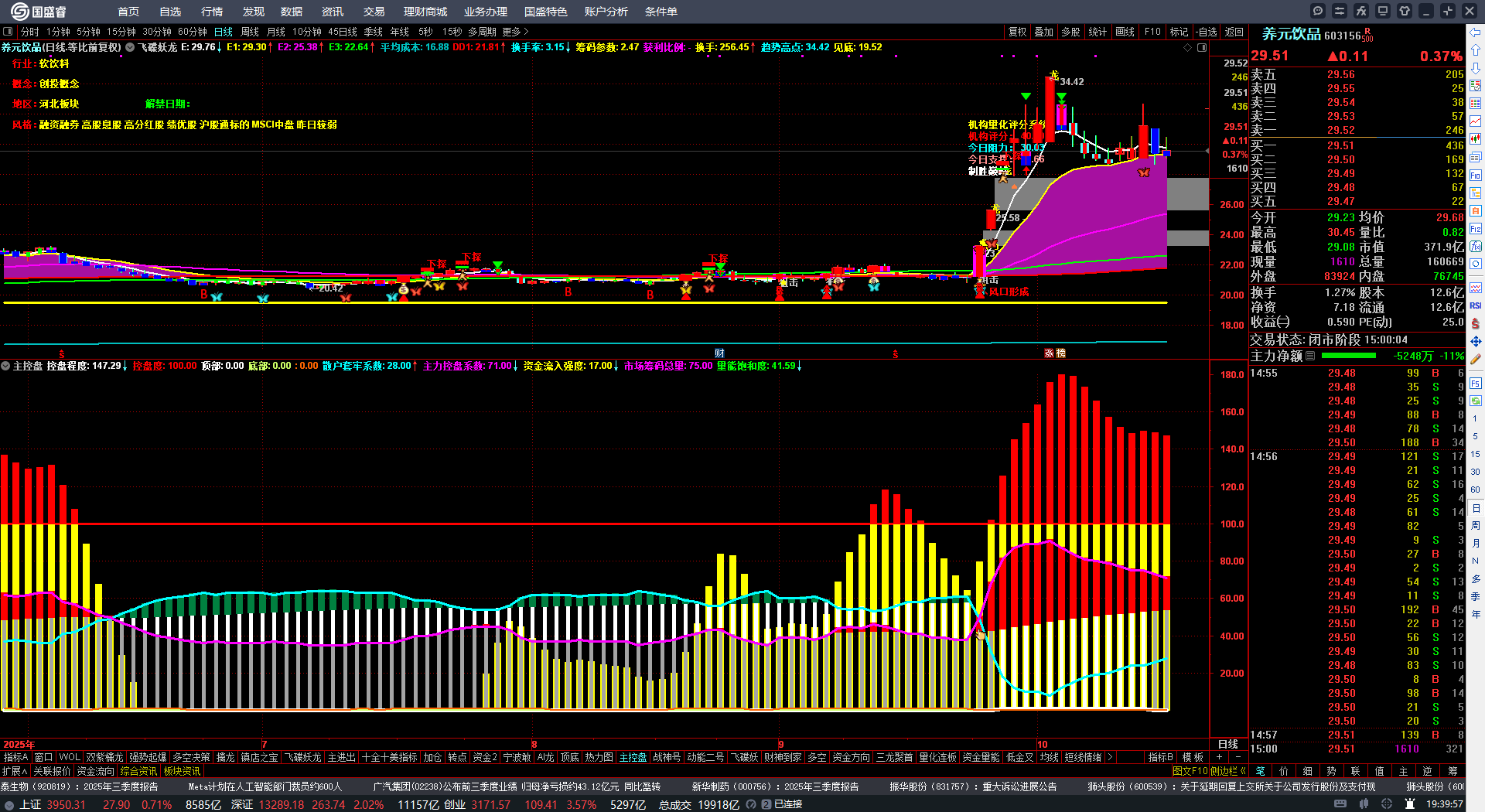Open the settings sliders icon in title bar
This screenshot has width=1485, height=812.
(1340, 11)
